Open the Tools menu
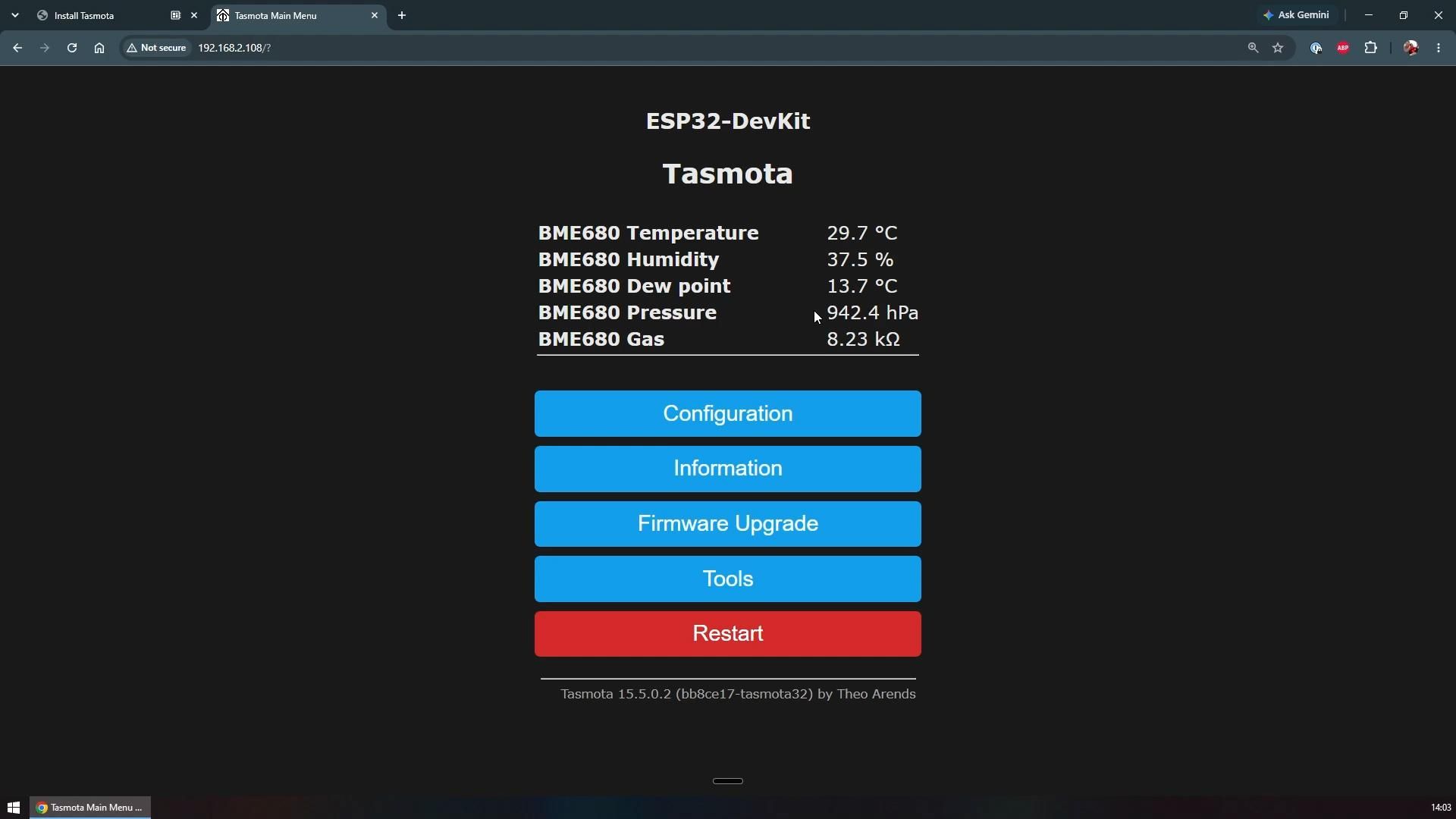1456x819 pixels. pos(728,579)
